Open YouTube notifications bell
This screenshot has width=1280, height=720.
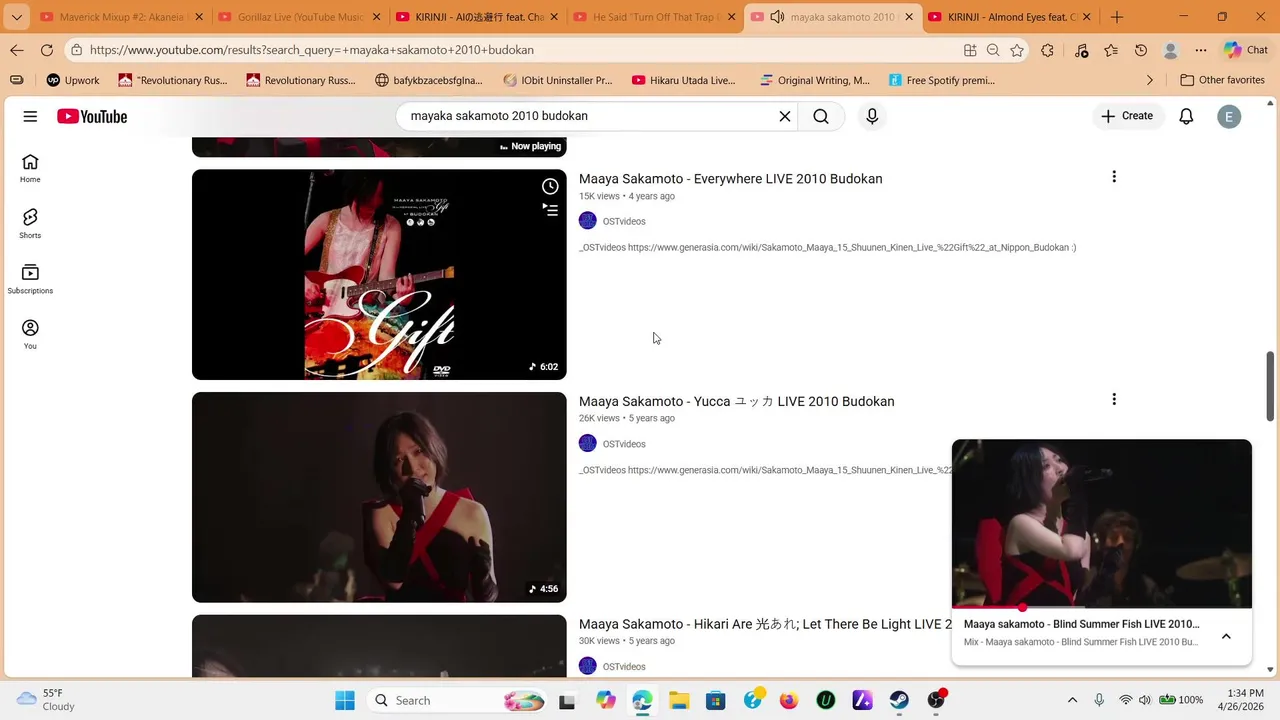1186,117
